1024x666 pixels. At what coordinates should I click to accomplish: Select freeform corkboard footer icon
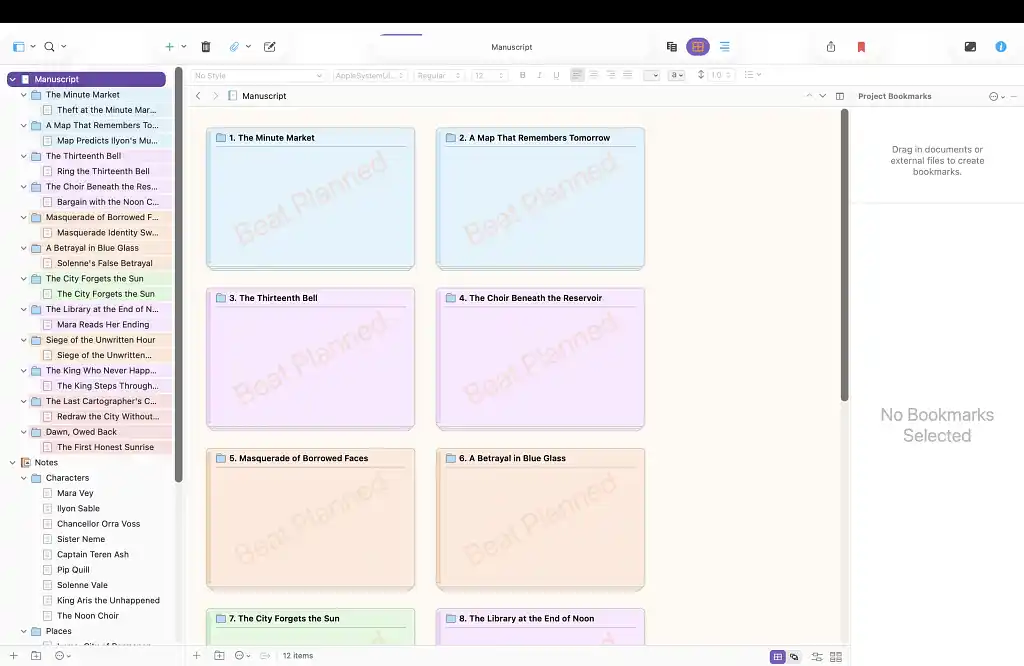click(x=794, y=657)
